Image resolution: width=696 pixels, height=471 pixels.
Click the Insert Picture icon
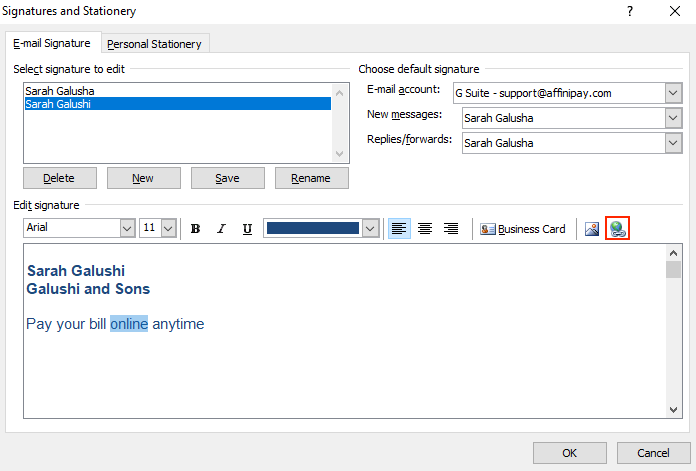[592, 229]
